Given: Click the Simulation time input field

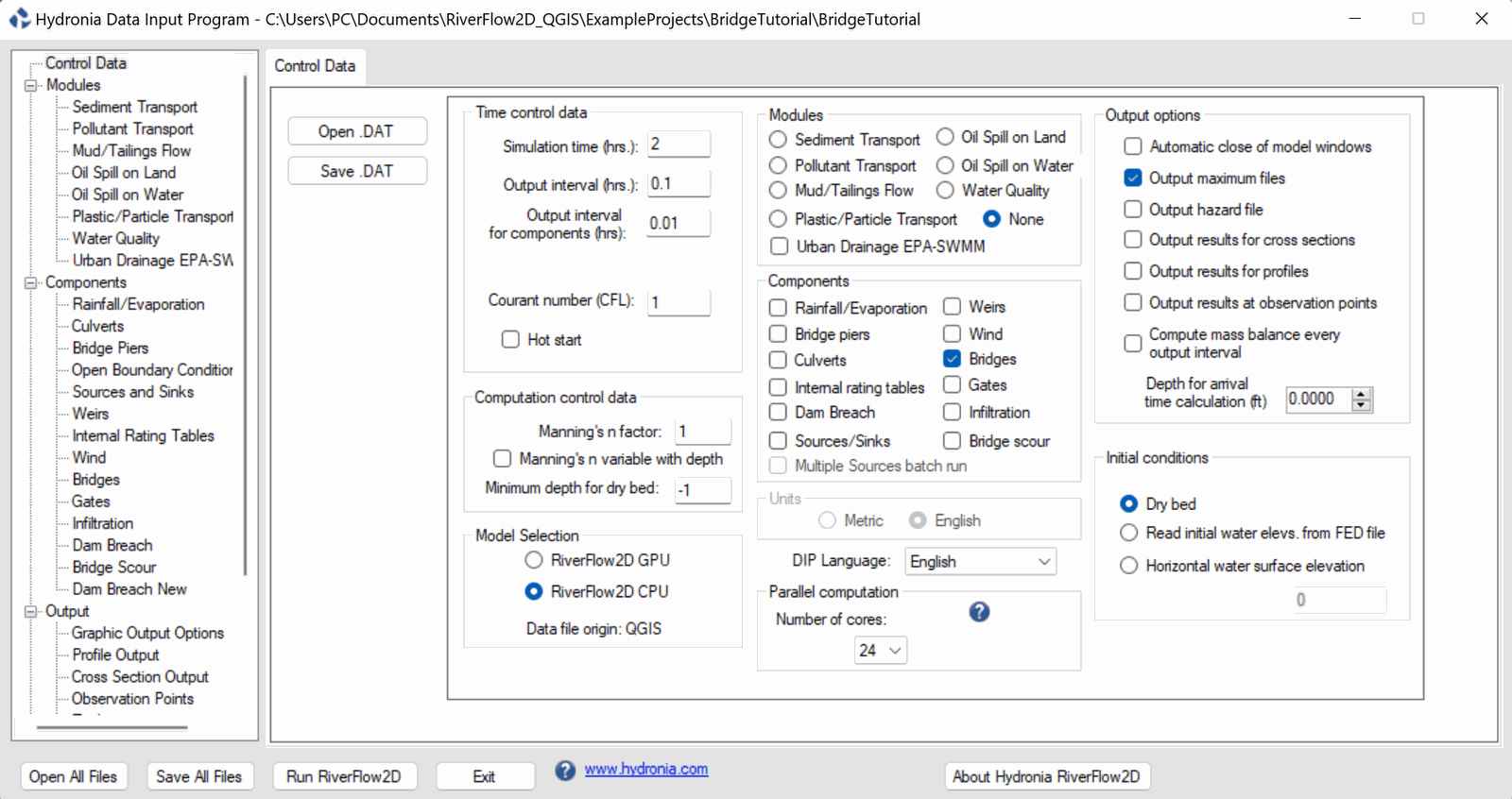Looking at the screenshot, I should click(x=679, y=144).
